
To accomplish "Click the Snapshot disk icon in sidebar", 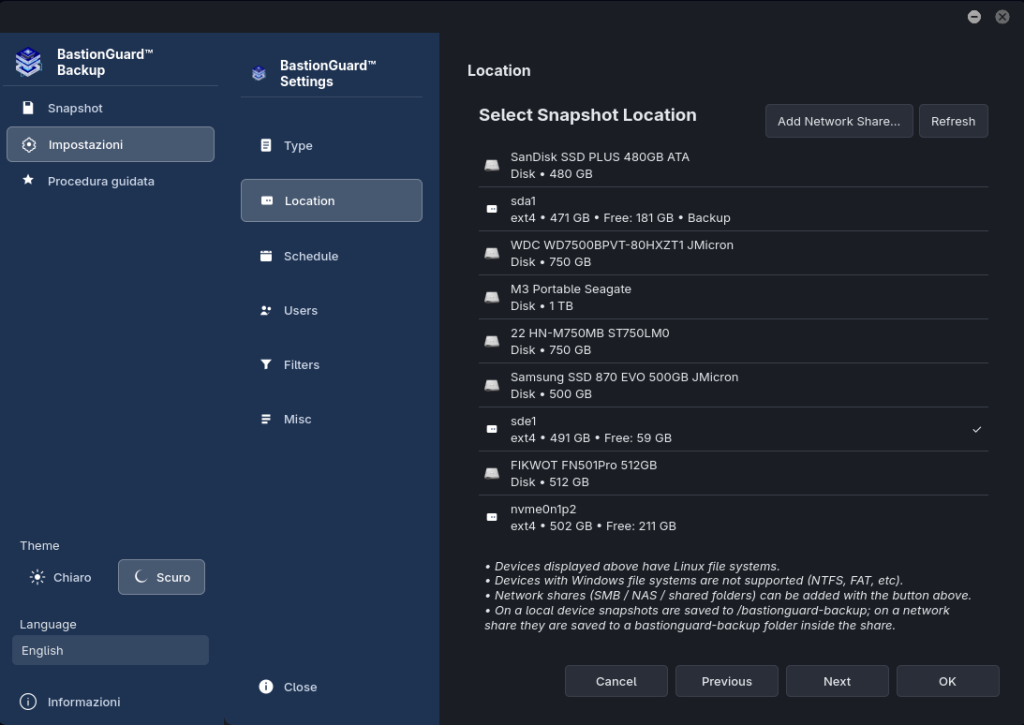I will (x=28, y=108).
